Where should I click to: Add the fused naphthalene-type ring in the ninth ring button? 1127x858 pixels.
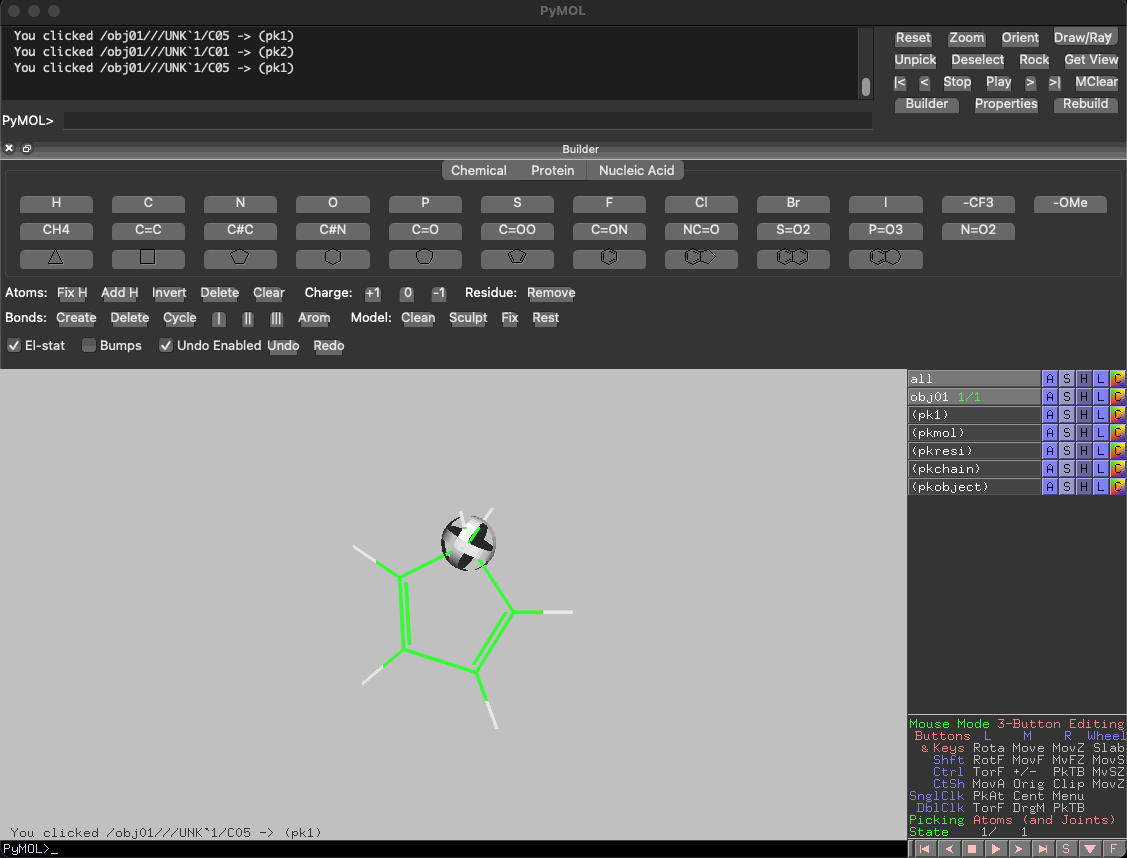pyautogui.click(x=793, y=257)
